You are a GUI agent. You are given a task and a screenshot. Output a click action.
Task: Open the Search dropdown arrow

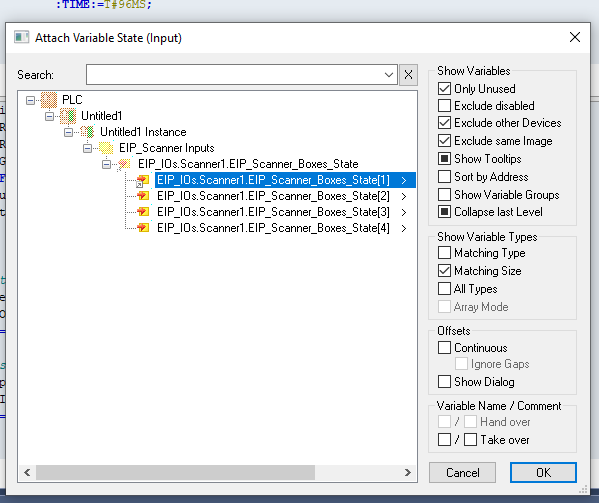tap(389, 74)
